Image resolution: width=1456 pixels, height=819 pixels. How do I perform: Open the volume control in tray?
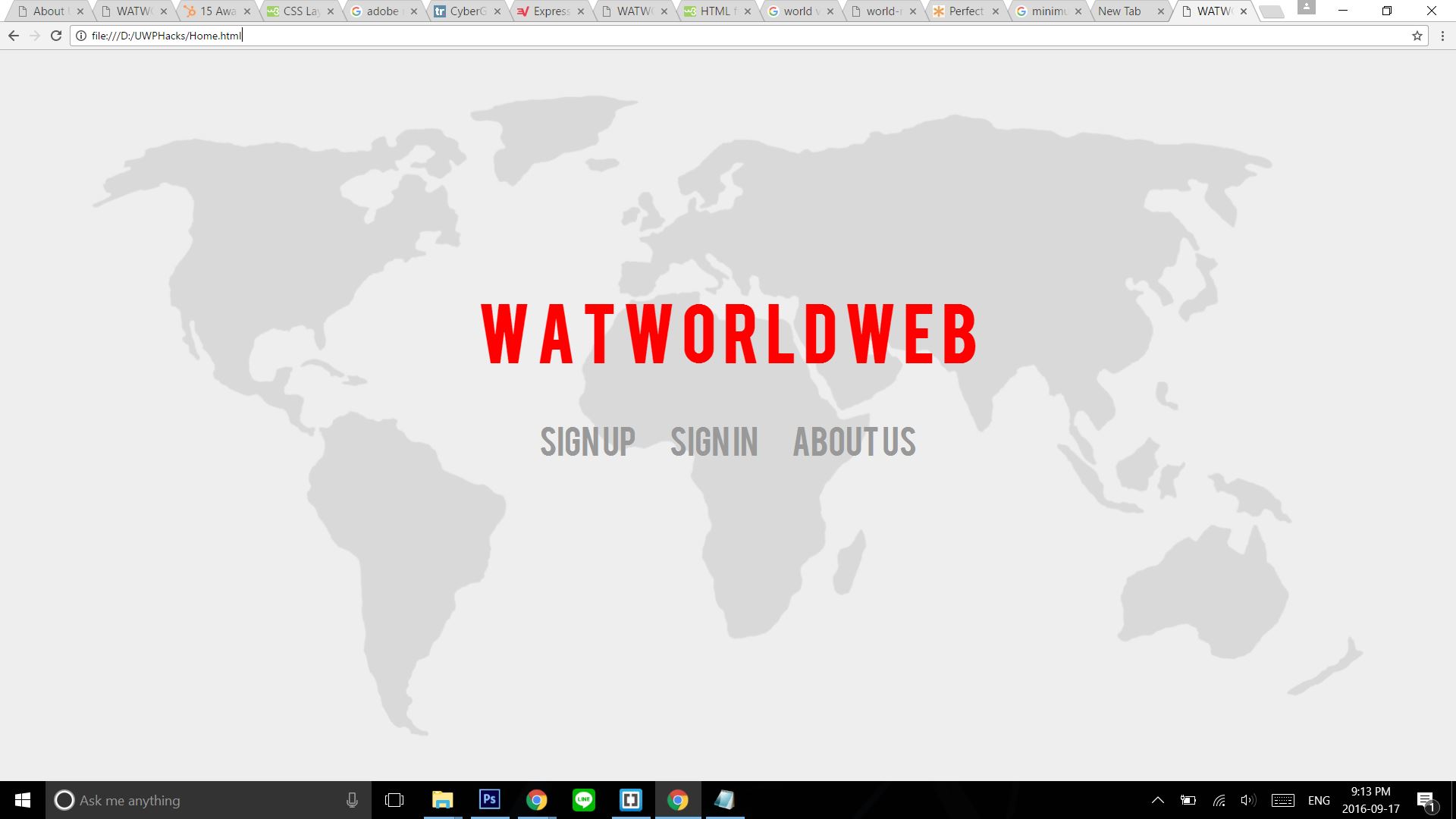tap(1247, 800)
